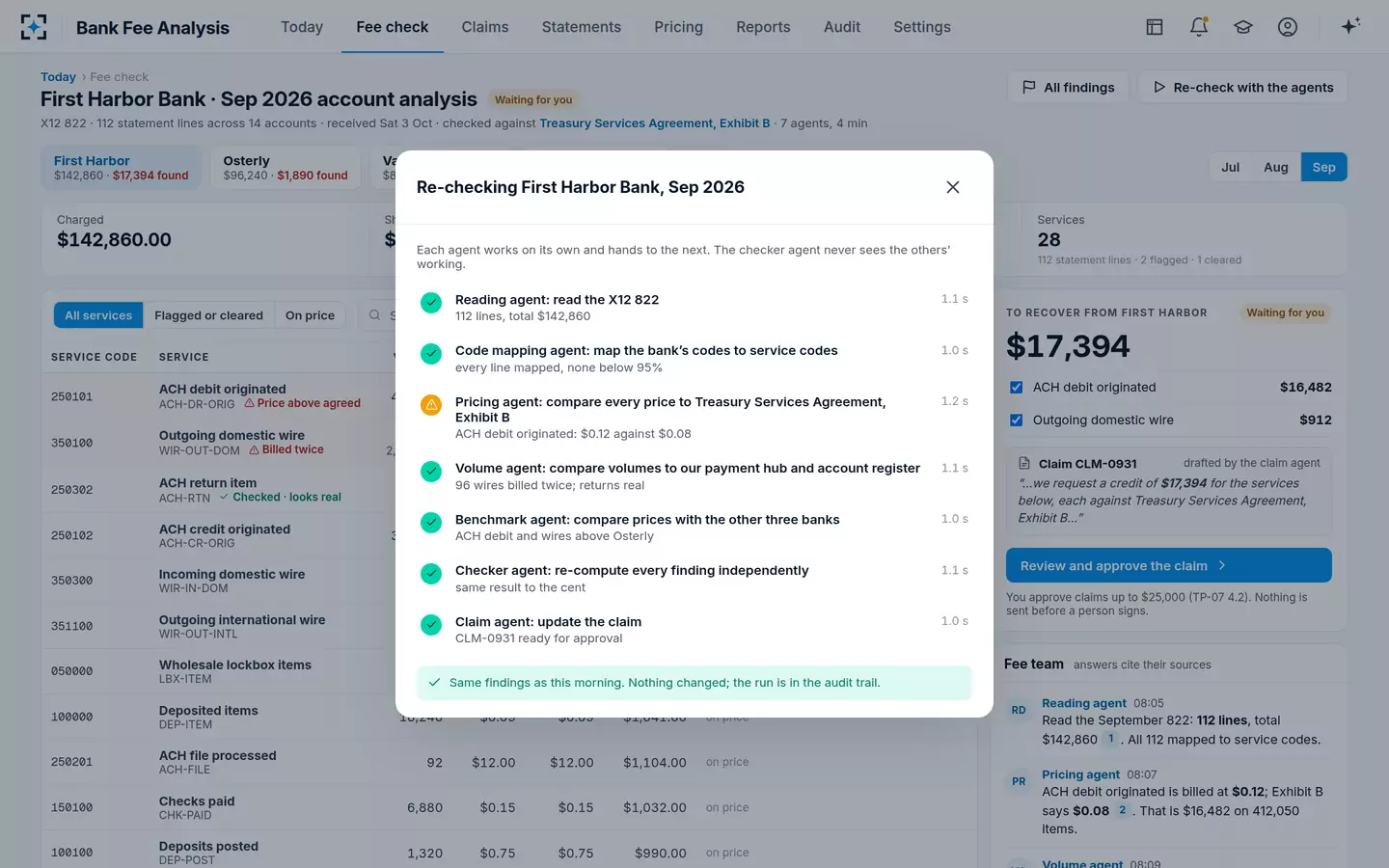Click checkmark icon in 'Same findings' banner
Viewport: 1389px width, 868px height.
click(x=434, y=682)
